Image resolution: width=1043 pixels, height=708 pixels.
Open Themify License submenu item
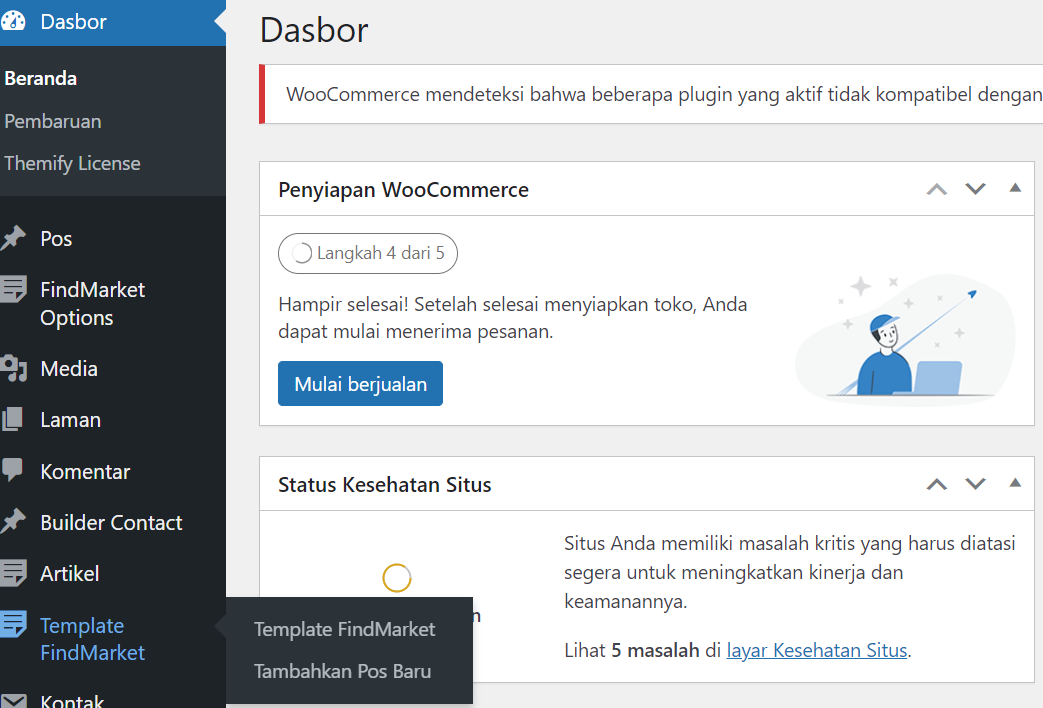tap(72, 163)
